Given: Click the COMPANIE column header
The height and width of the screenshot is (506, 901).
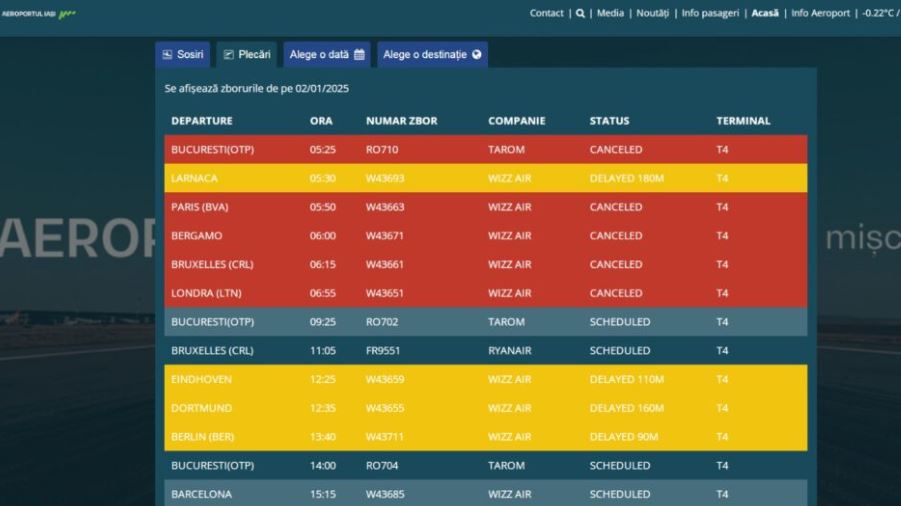Looking at the screenshot, I should (517, 121).
